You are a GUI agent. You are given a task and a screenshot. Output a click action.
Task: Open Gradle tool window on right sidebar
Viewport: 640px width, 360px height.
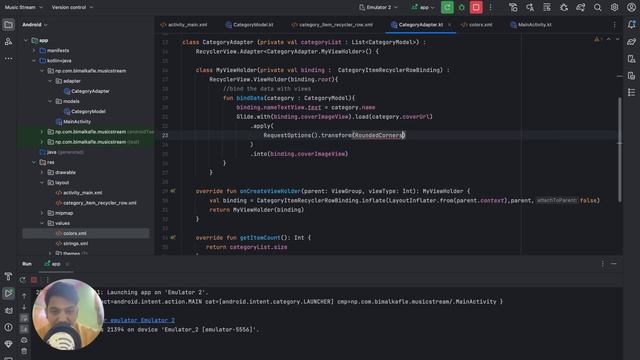pos(631,42)
